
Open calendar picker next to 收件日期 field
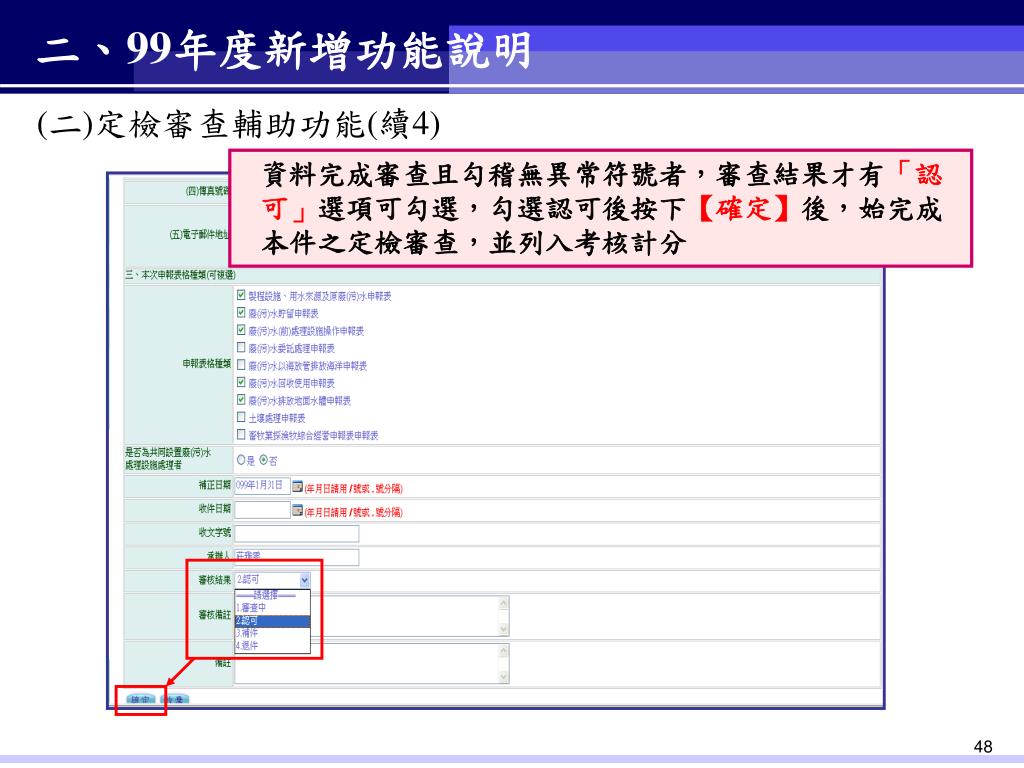297,510
